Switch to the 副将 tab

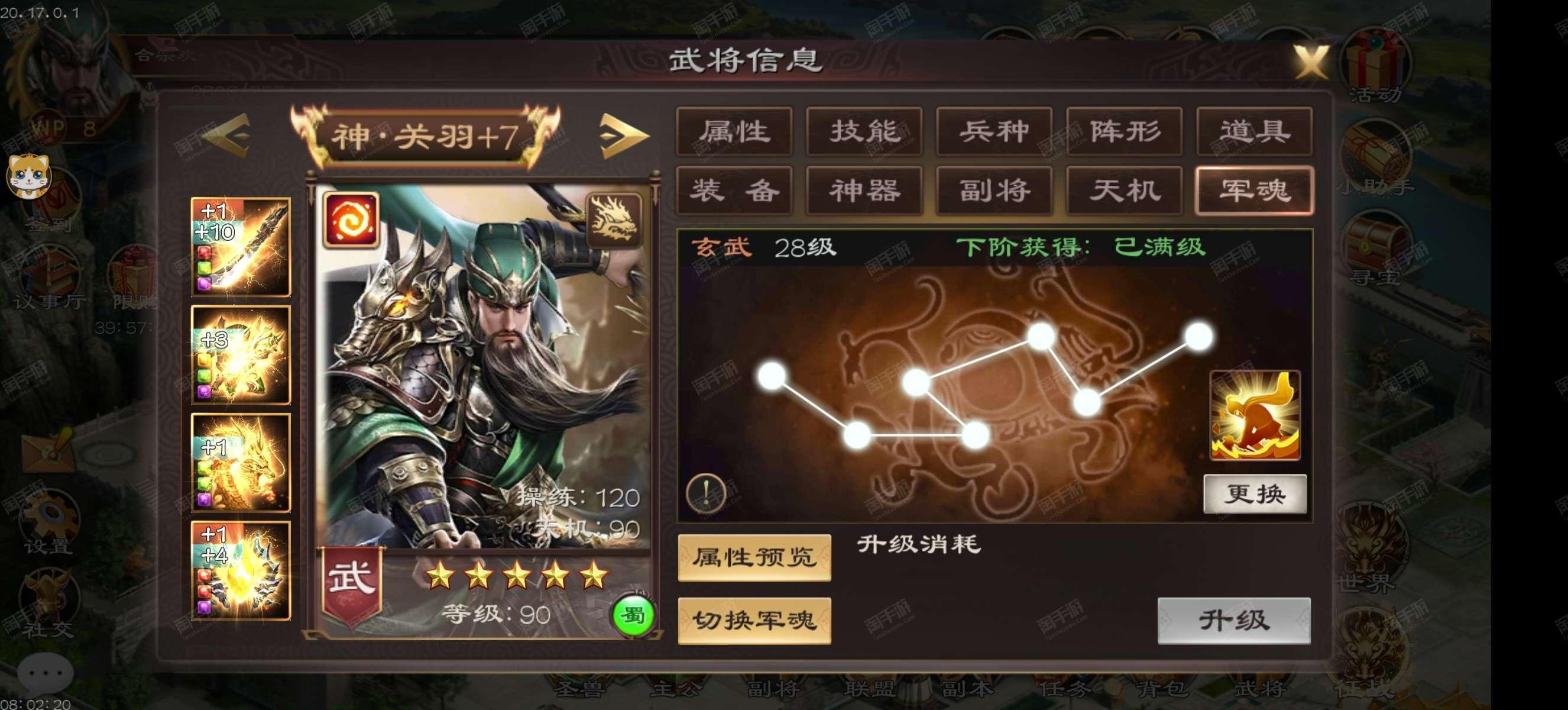[994, 191]
